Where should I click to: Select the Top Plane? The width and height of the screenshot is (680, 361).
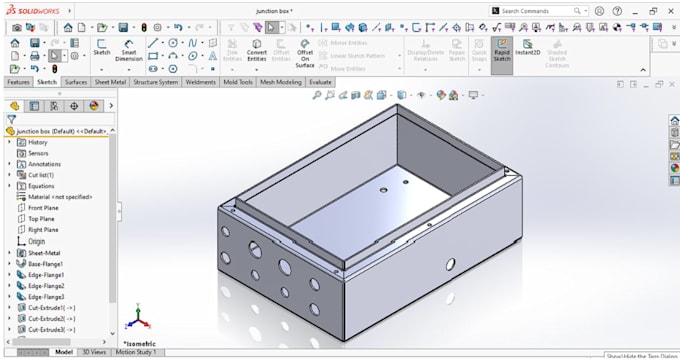pos(41,219)
